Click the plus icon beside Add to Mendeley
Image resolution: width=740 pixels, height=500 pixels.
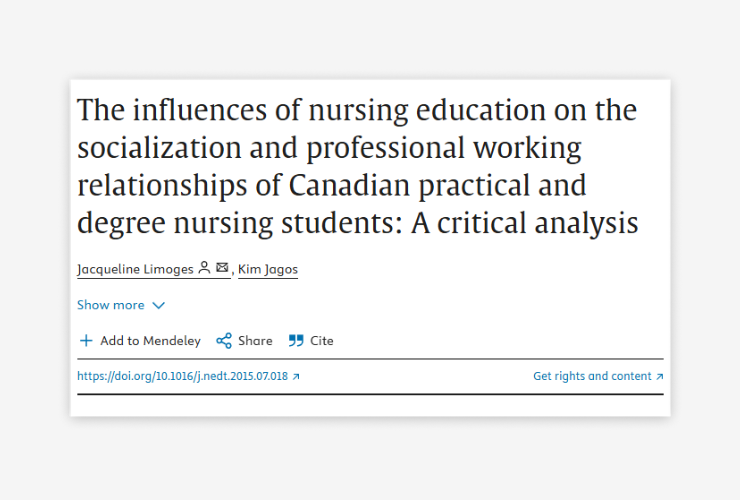click(x=86, y=340)
